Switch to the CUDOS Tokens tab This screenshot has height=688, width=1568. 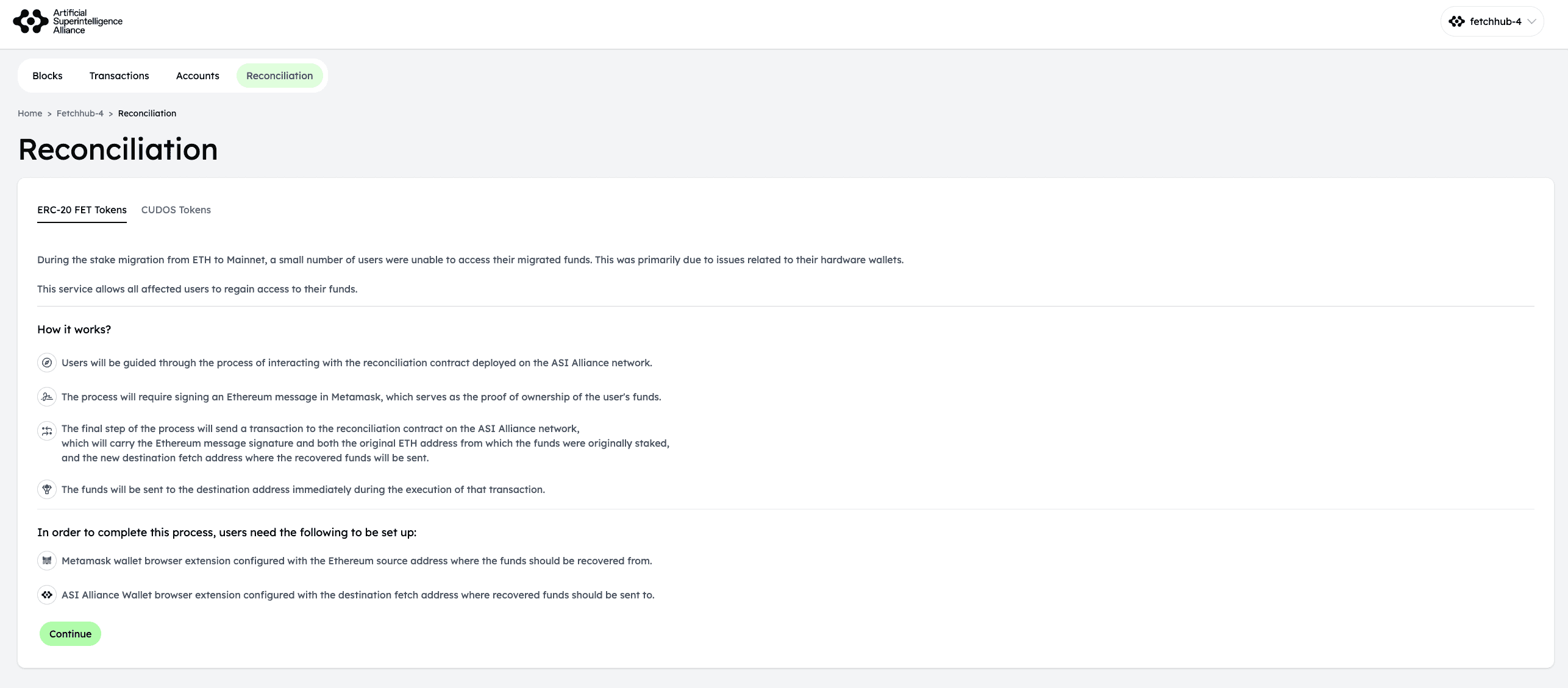pyautogui.click(x=176, y=210)
